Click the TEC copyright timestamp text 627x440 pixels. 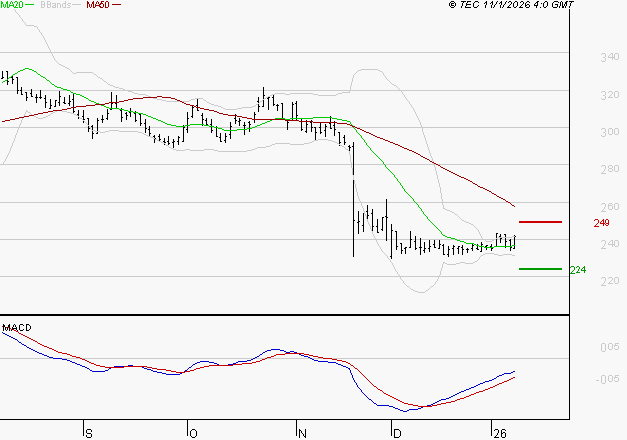(511, 5)
